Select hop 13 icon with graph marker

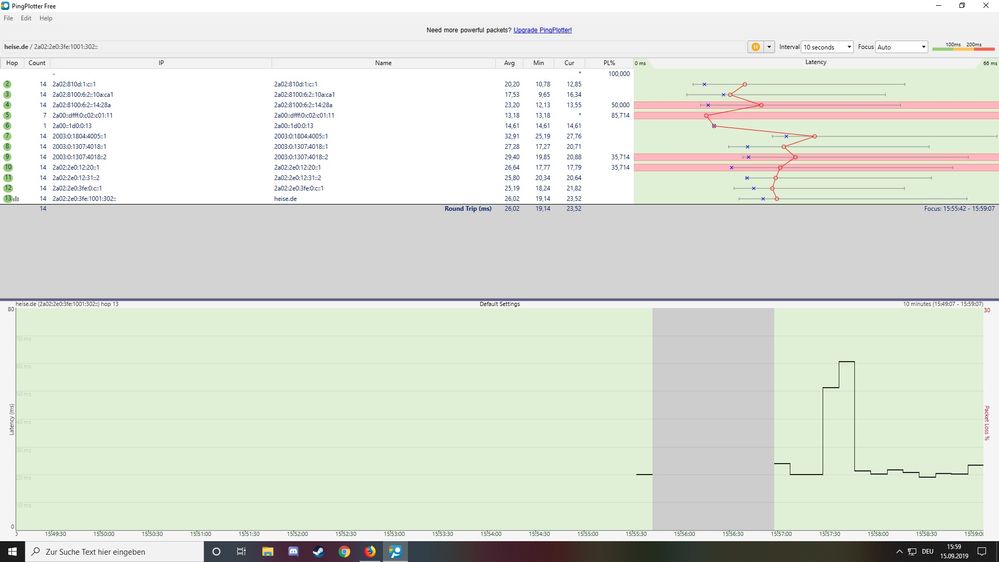click(11, 198)
